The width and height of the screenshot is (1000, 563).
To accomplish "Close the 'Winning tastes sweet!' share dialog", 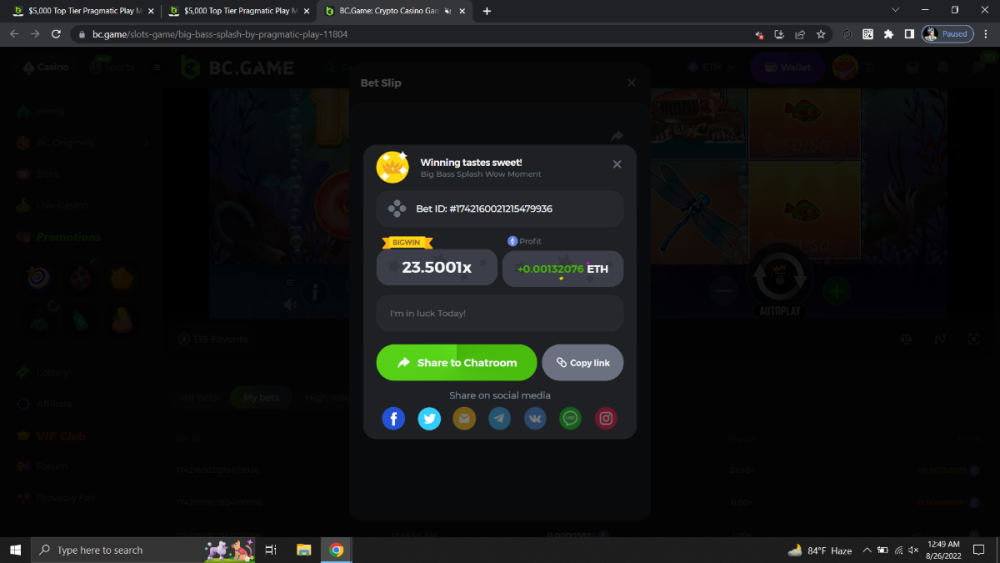I will pyautogui.click(x=617, y=164).
